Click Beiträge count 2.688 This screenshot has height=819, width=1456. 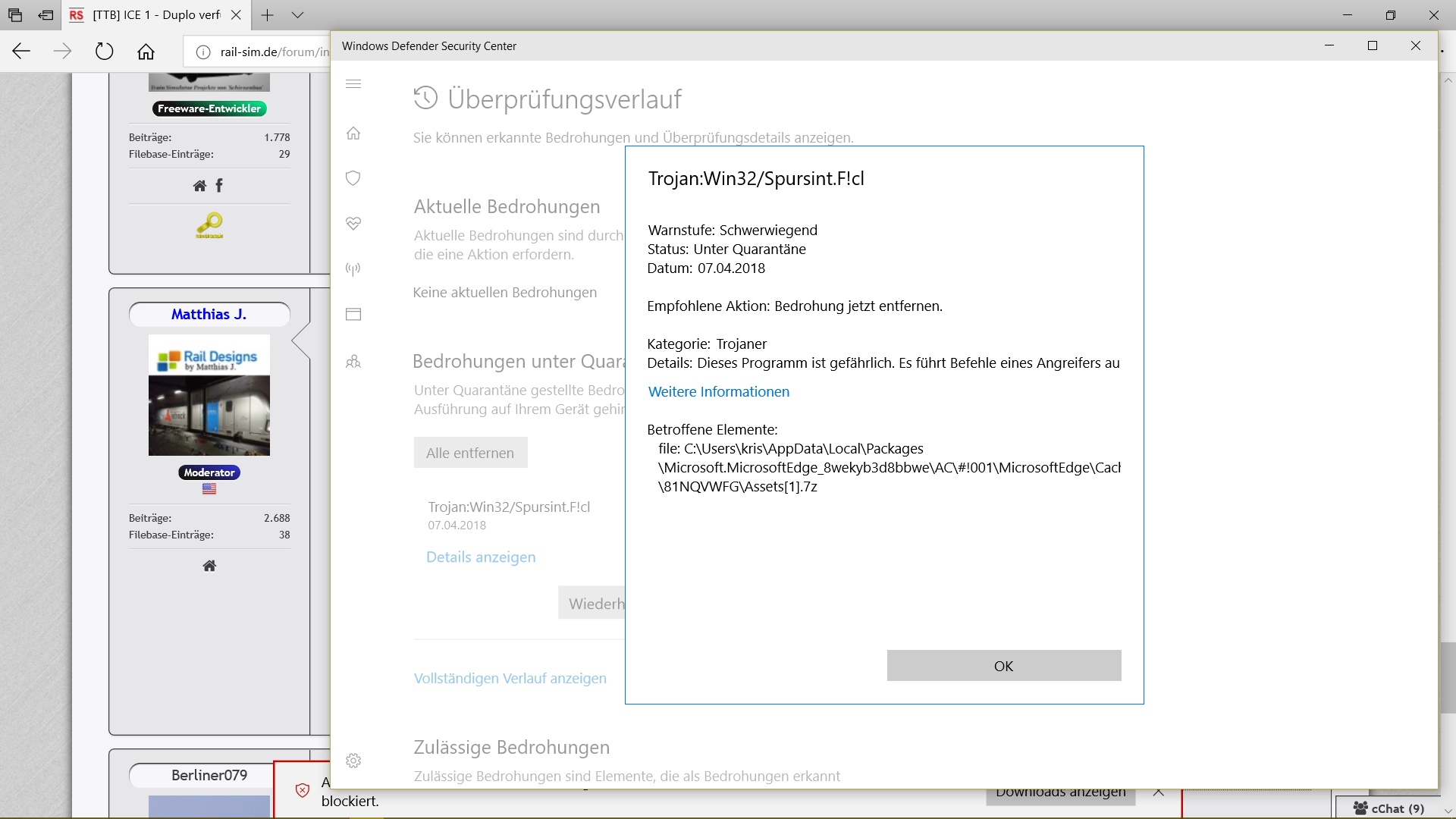277,518
